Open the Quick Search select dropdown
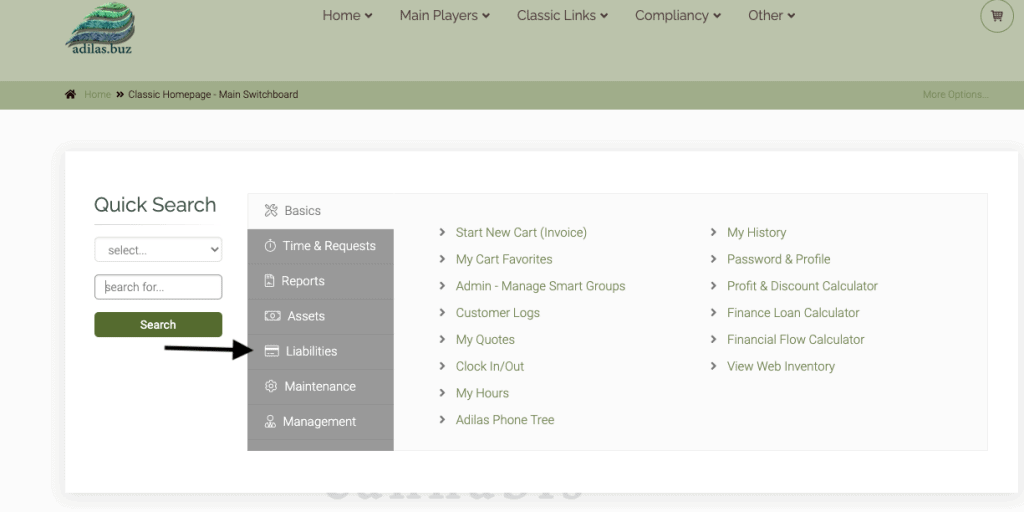Image resolution: width=1024 pixels, height=512 pixels. tap(158, 250)
